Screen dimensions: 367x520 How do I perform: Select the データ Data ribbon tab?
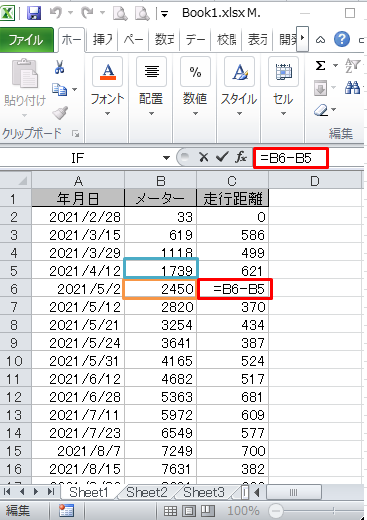[195, 40]
